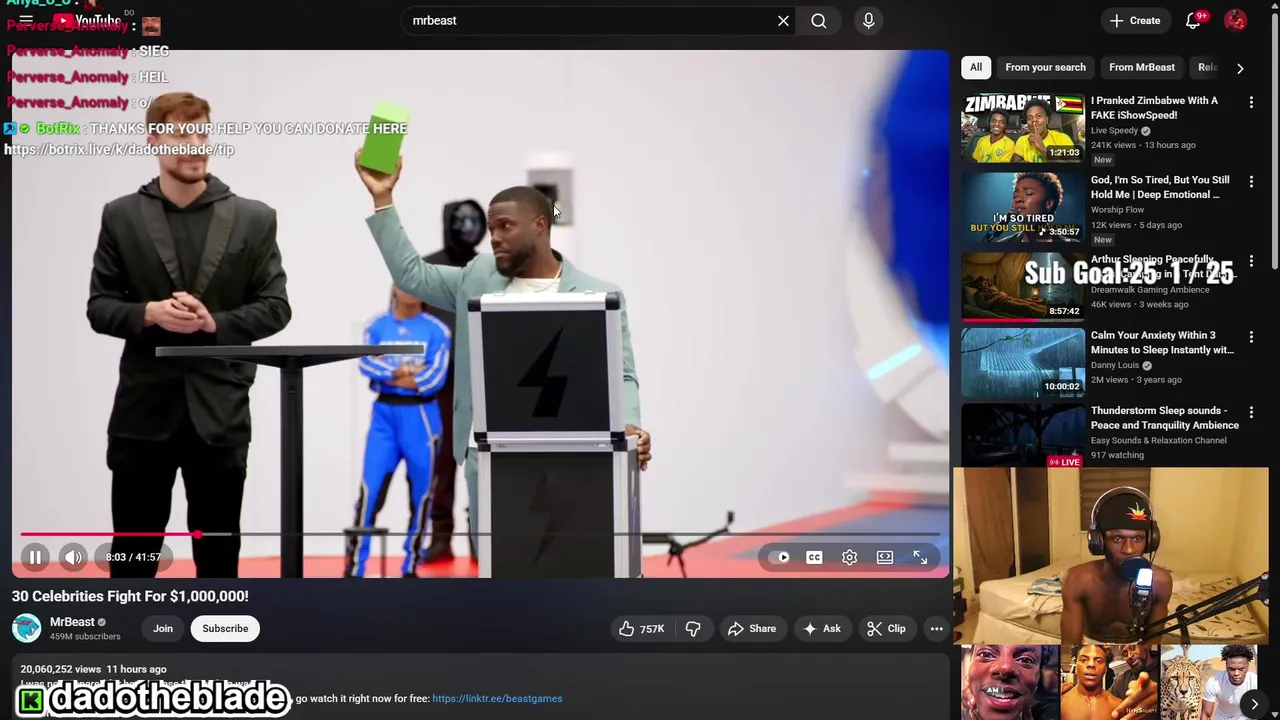The image size is (1280, 720).
Task: Open options for Thunderstorm Sleep sounds video
Action: click(1251, 412)
